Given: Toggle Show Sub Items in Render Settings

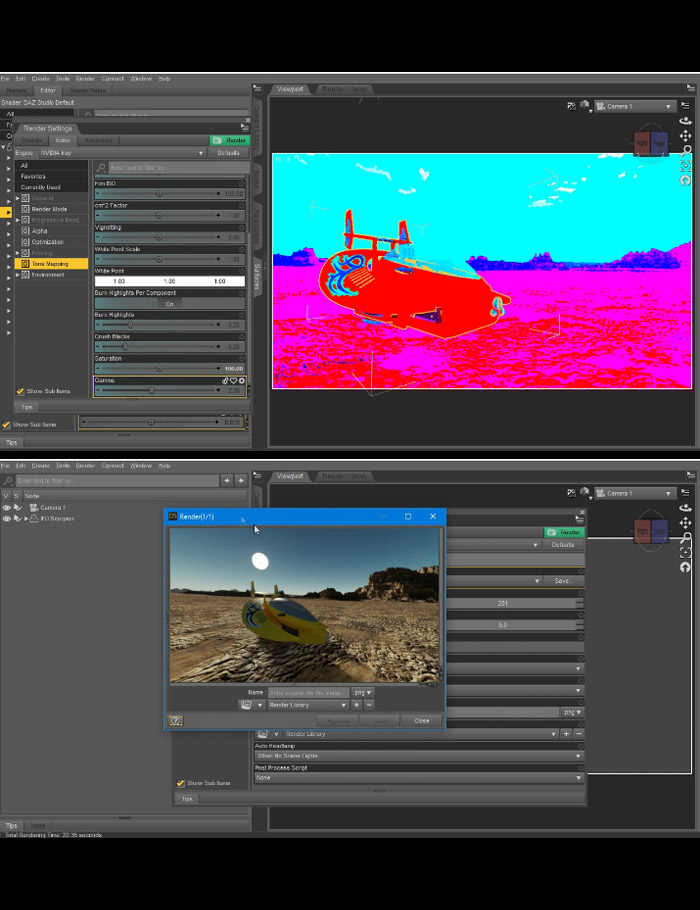Looking at the screenshot, I should point(20,391).
